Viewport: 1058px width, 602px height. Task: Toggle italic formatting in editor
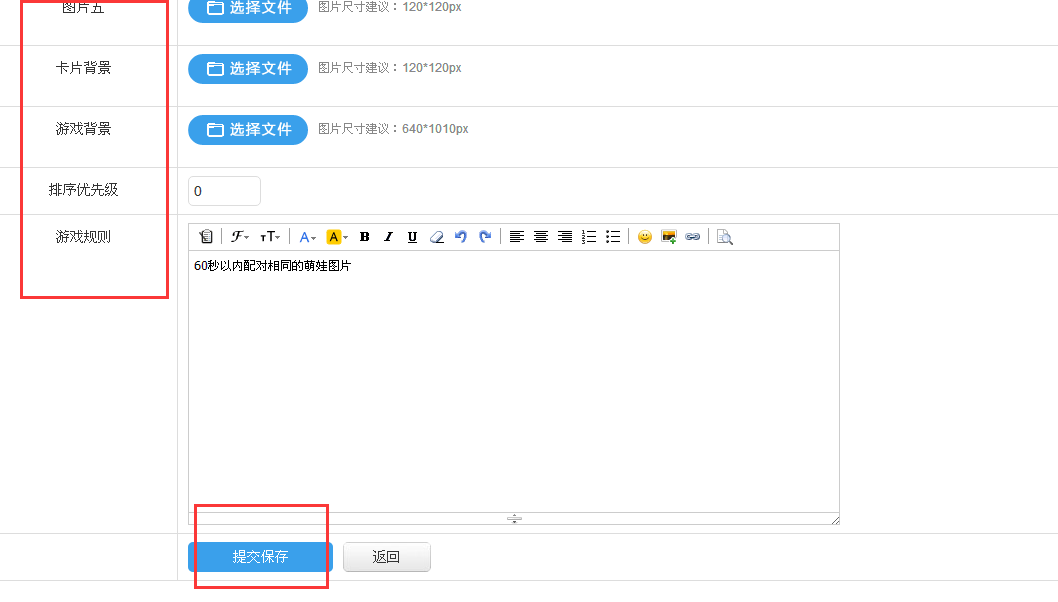(389, 237)
